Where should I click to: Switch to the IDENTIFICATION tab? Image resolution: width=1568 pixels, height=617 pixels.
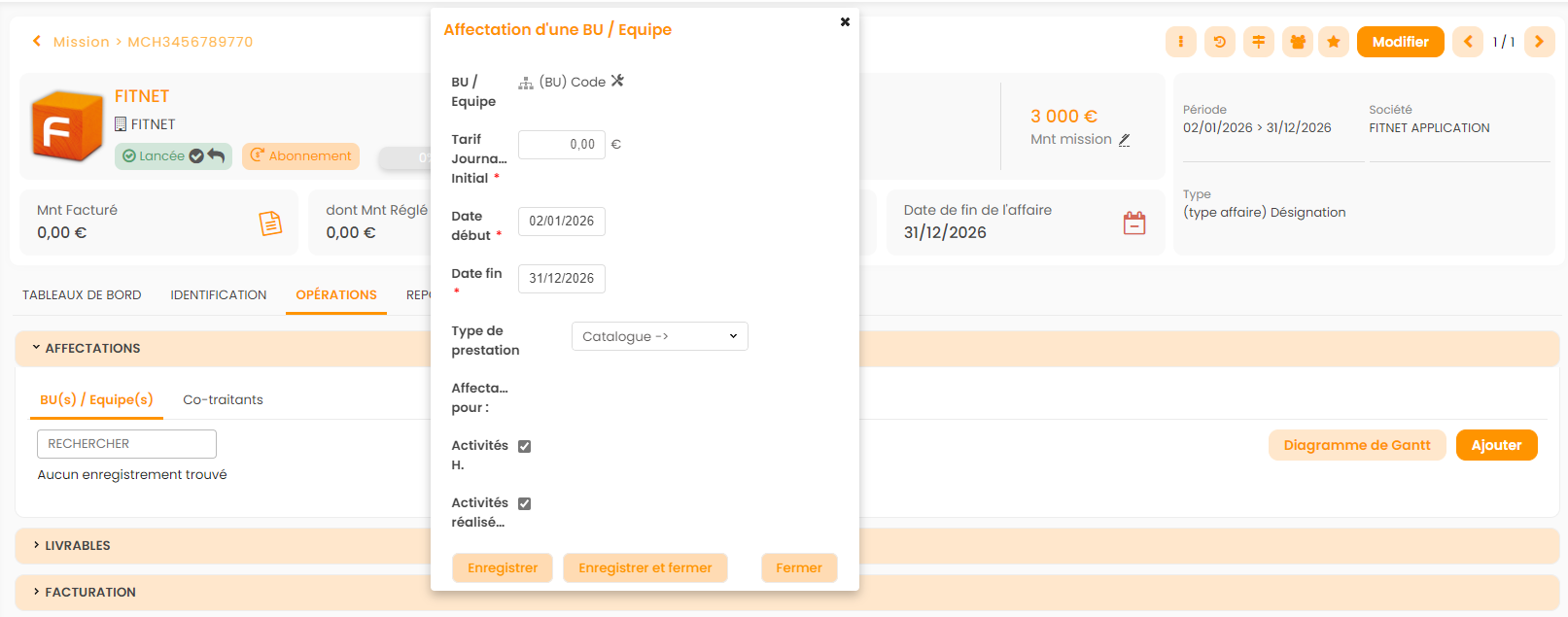tap(218, 294)
